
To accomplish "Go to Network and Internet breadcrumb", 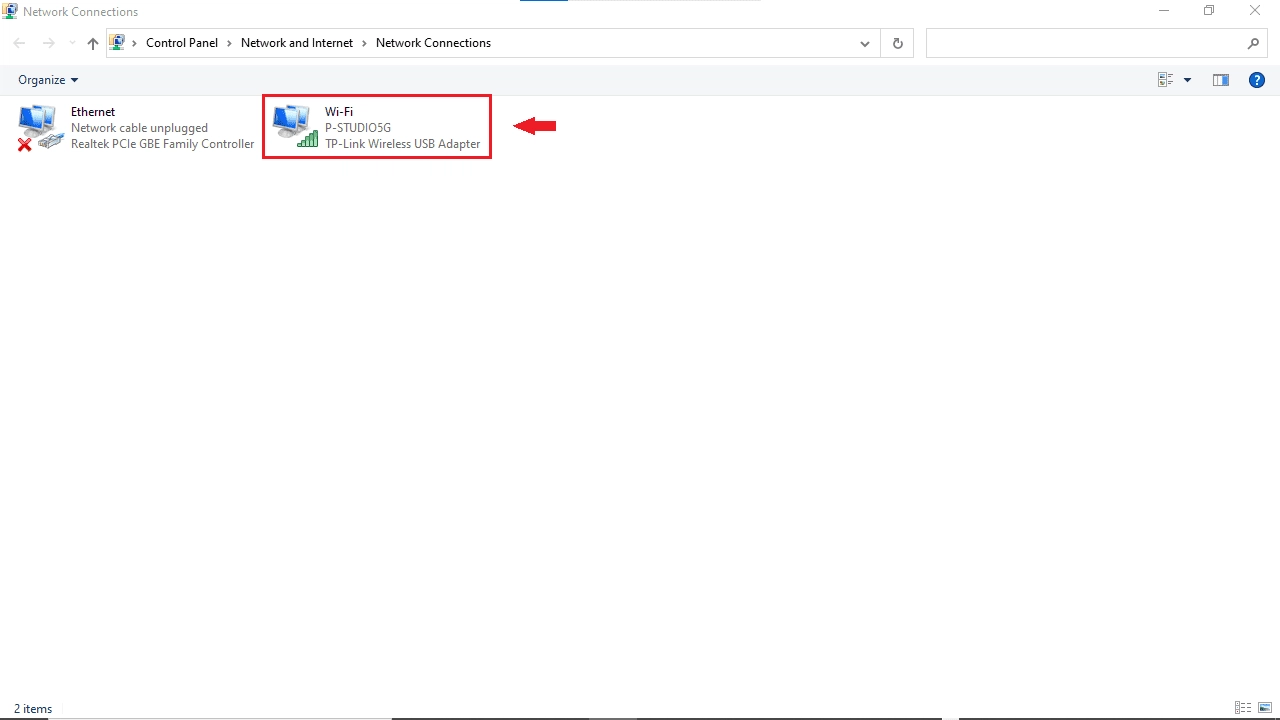I will 297,43.
